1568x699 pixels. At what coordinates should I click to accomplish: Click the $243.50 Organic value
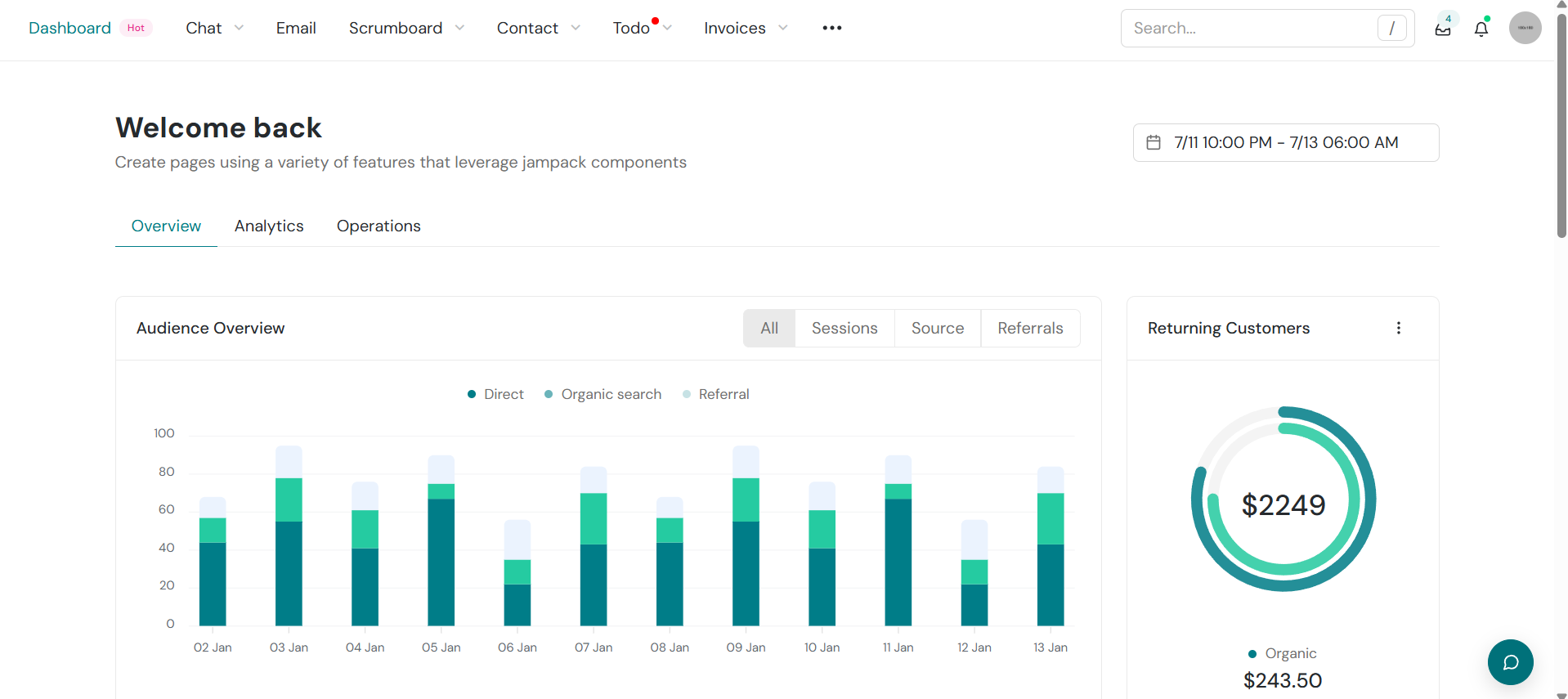(1283, 680)
